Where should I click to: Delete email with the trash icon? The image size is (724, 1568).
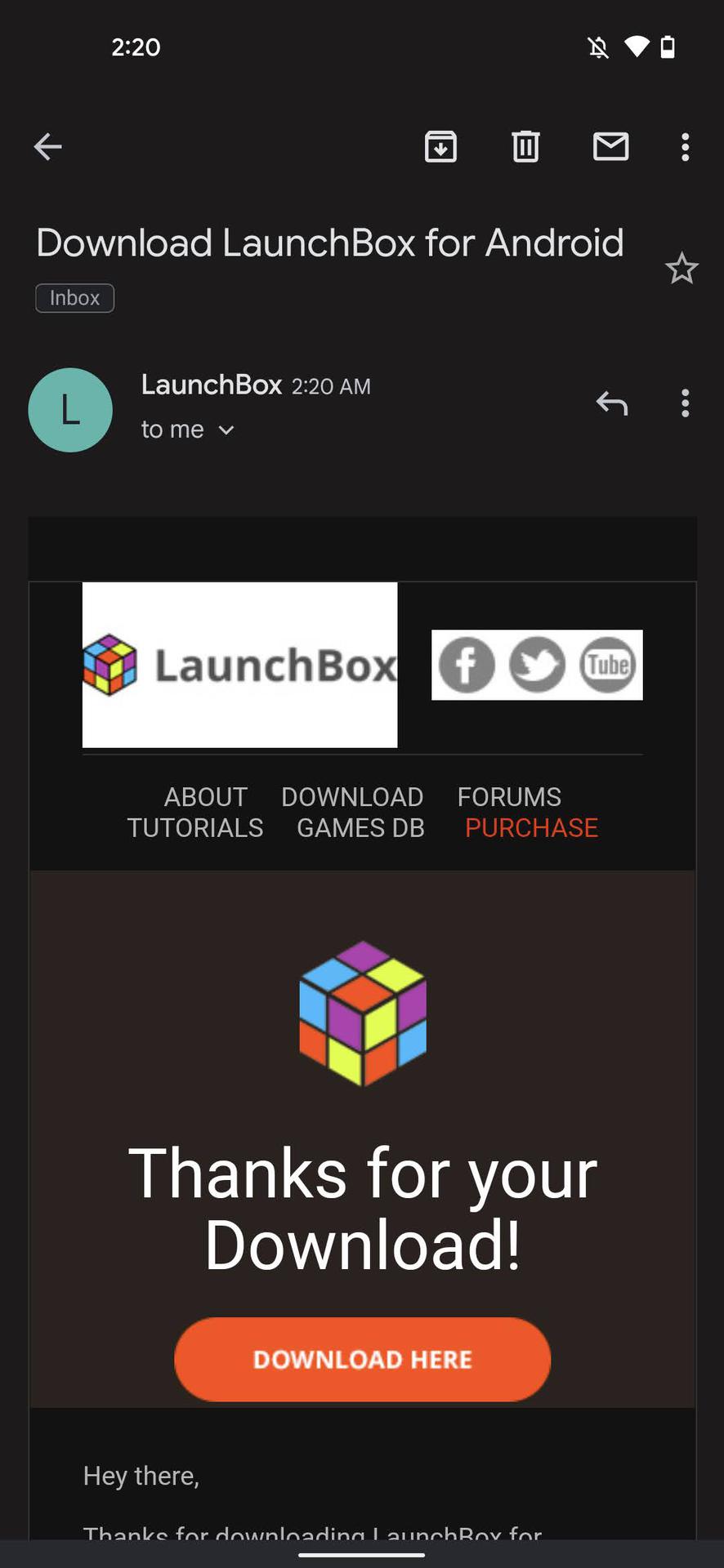[525, 147]
